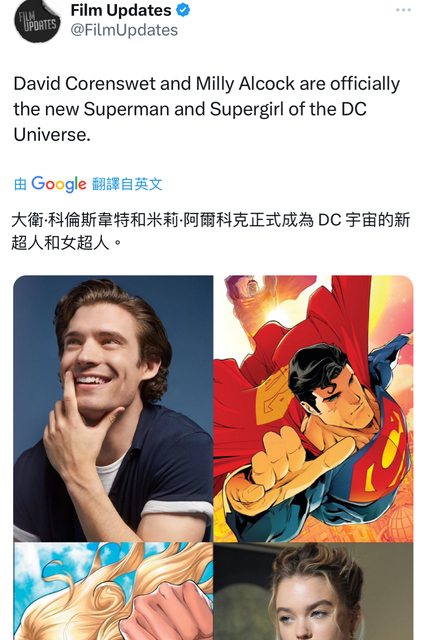Click the English tweet text about Superman
Viewport: 427px width, 640px height.
click(207, 109)
